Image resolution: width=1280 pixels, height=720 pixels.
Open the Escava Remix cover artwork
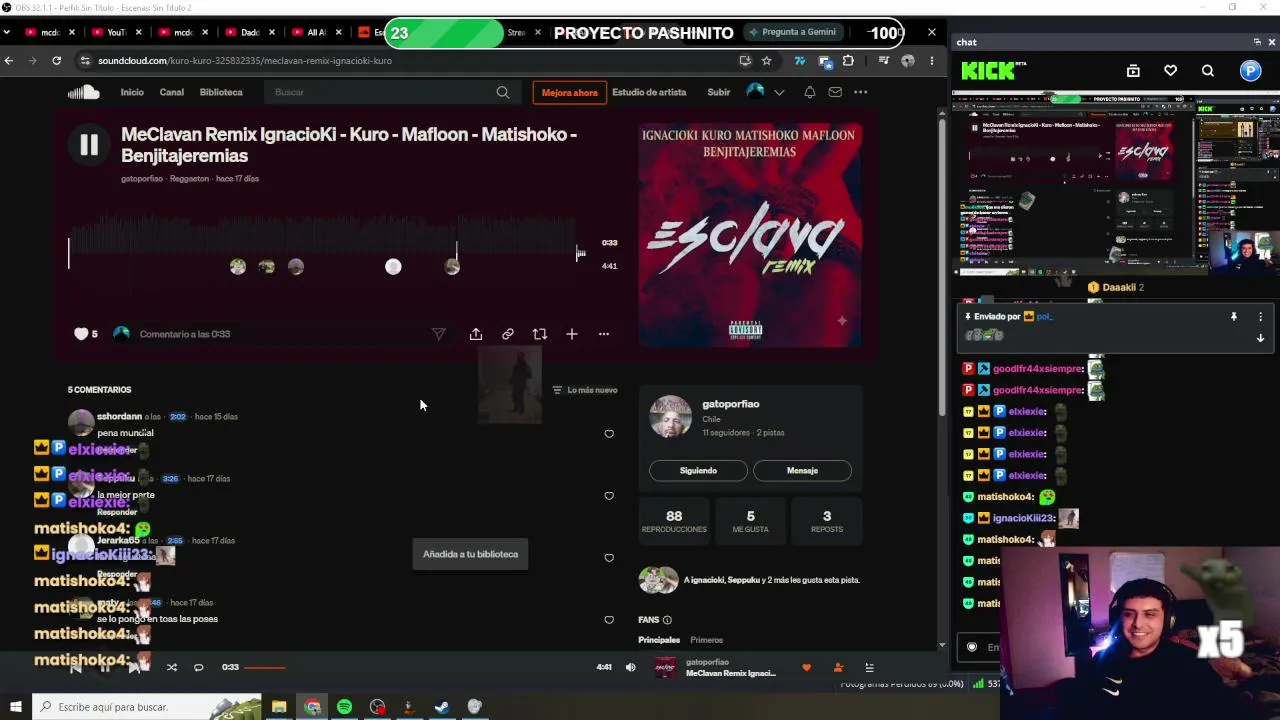click(x=750, y=236)
